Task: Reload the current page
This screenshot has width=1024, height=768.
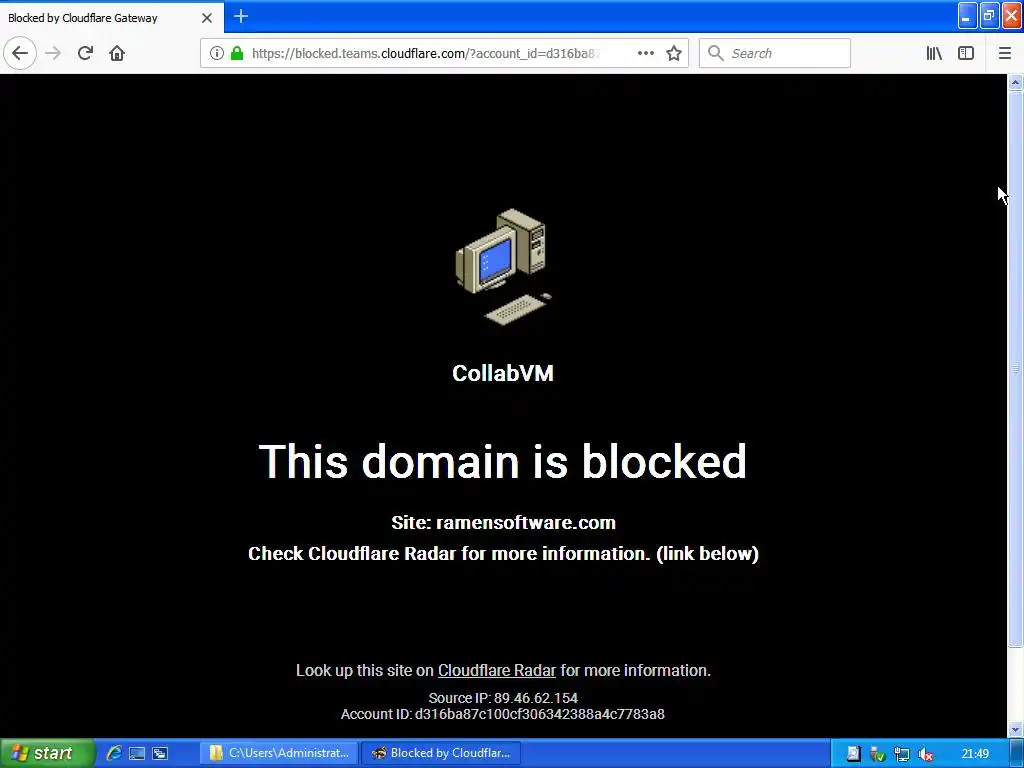Action: point(85,53)
